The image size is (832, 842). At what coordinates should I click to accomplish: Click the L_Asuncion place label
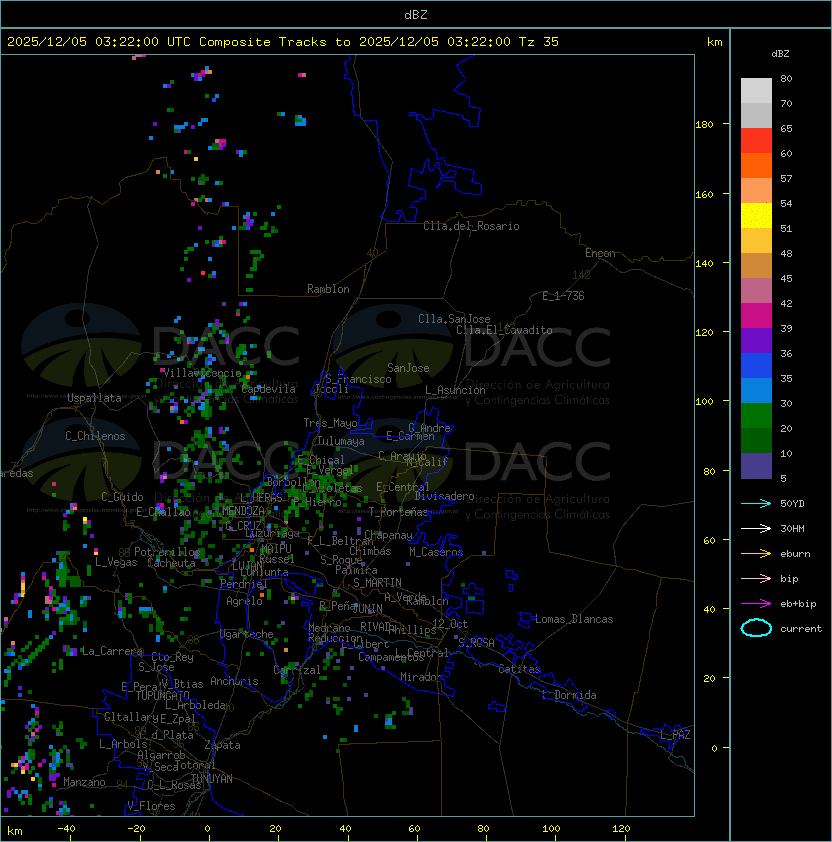click(x=455, y=390)
